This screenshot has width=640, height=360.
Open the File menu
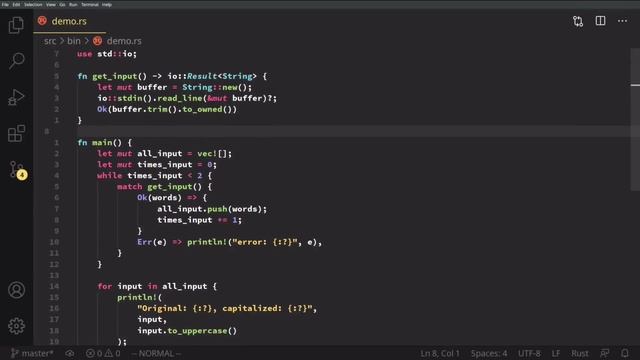(5, 4)
